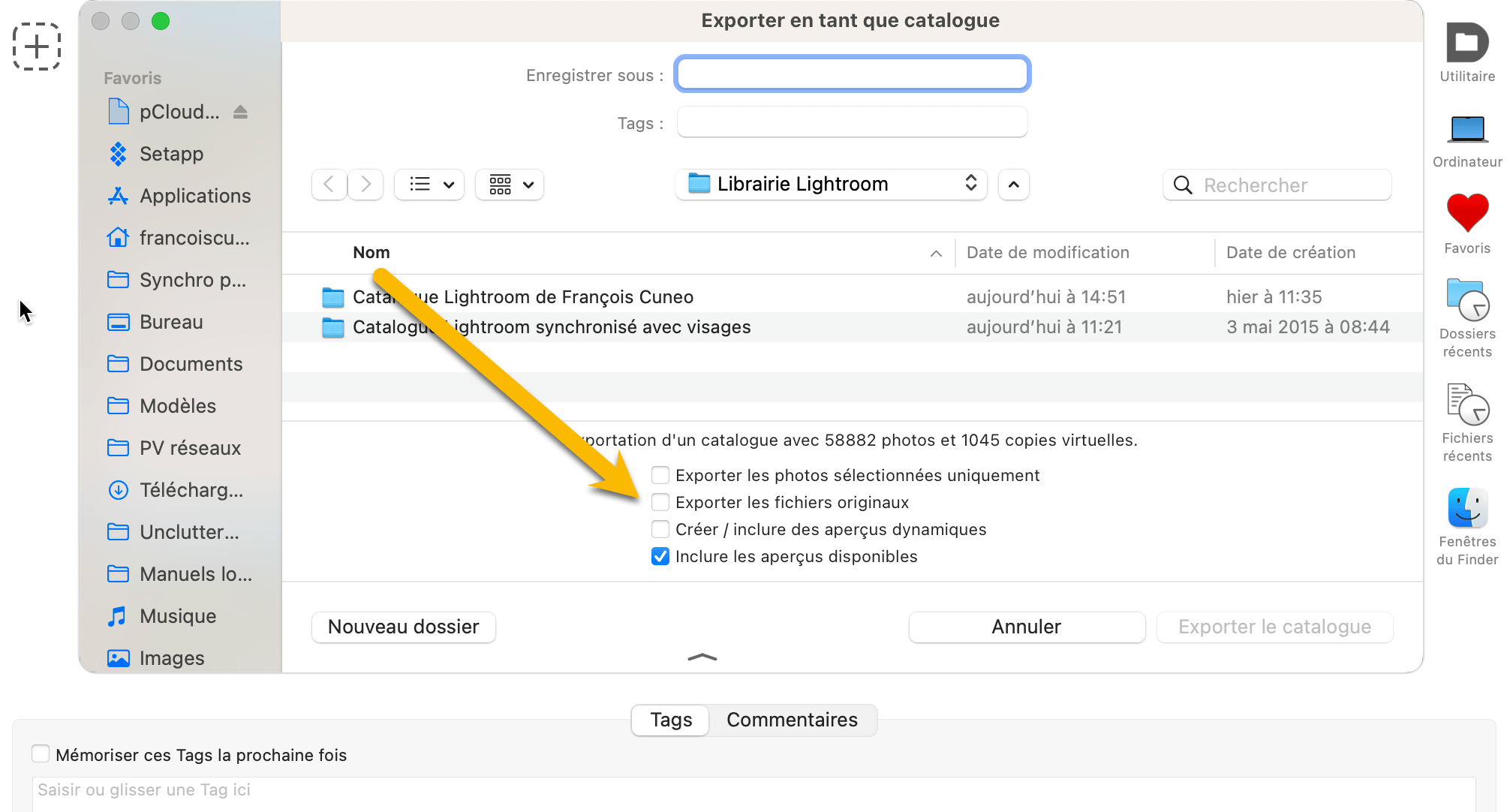Go forward with the right chevron button
The height and width of the screenshot is (812, 1507).
click(365, 185)
